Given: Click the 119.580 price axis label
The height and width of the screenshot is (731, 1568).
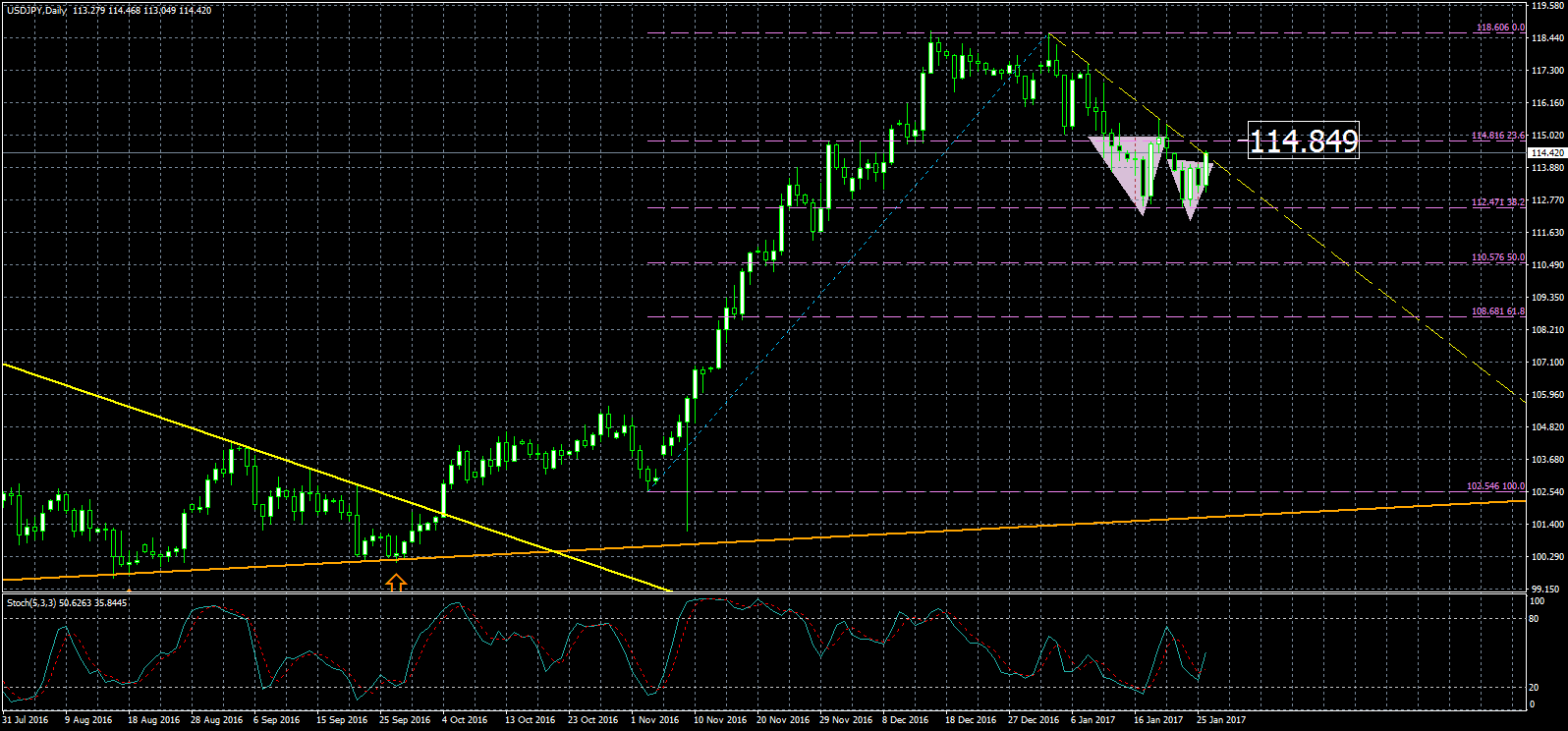Looking at the screenshot, I should coord(1547,6).
